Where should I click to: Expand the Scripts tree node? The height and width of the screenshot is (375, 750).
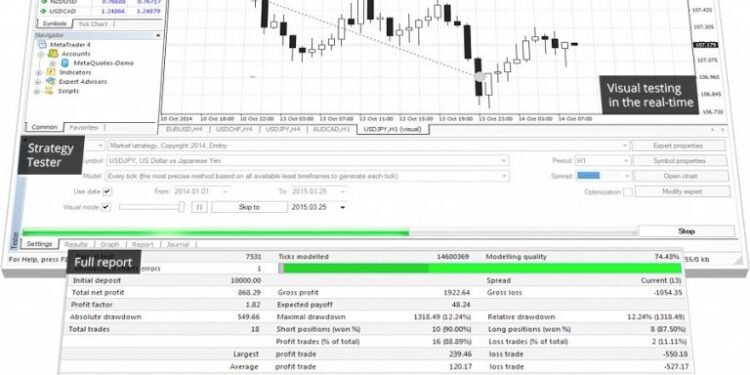(x=38, y=91)
